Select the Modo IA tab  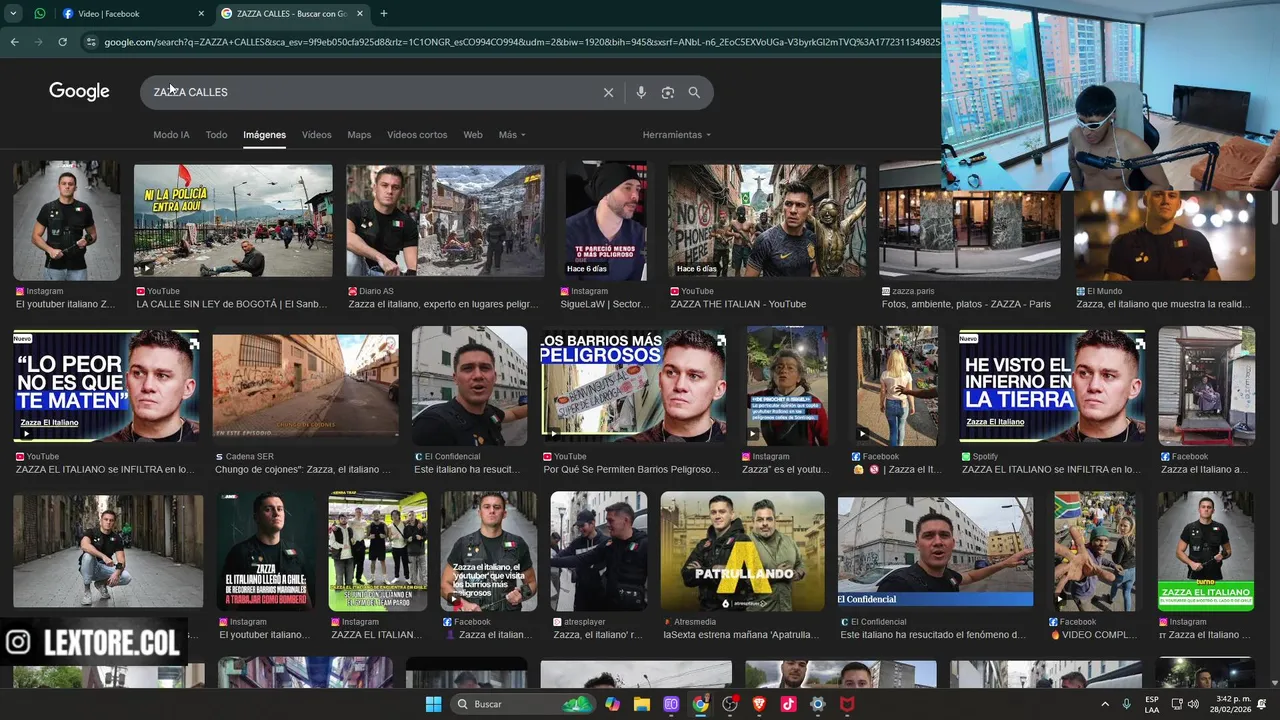[171, 135]
